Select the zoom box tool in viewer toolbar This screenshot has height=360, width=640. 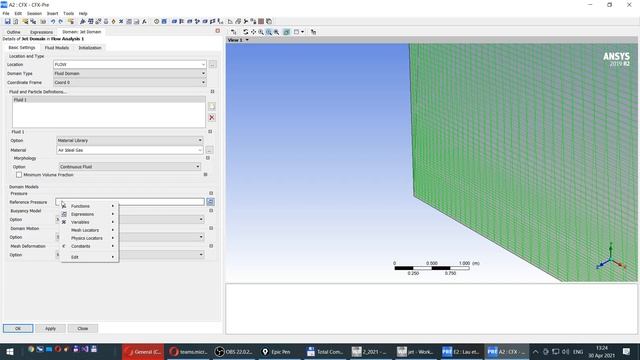[x=269, y=32]
